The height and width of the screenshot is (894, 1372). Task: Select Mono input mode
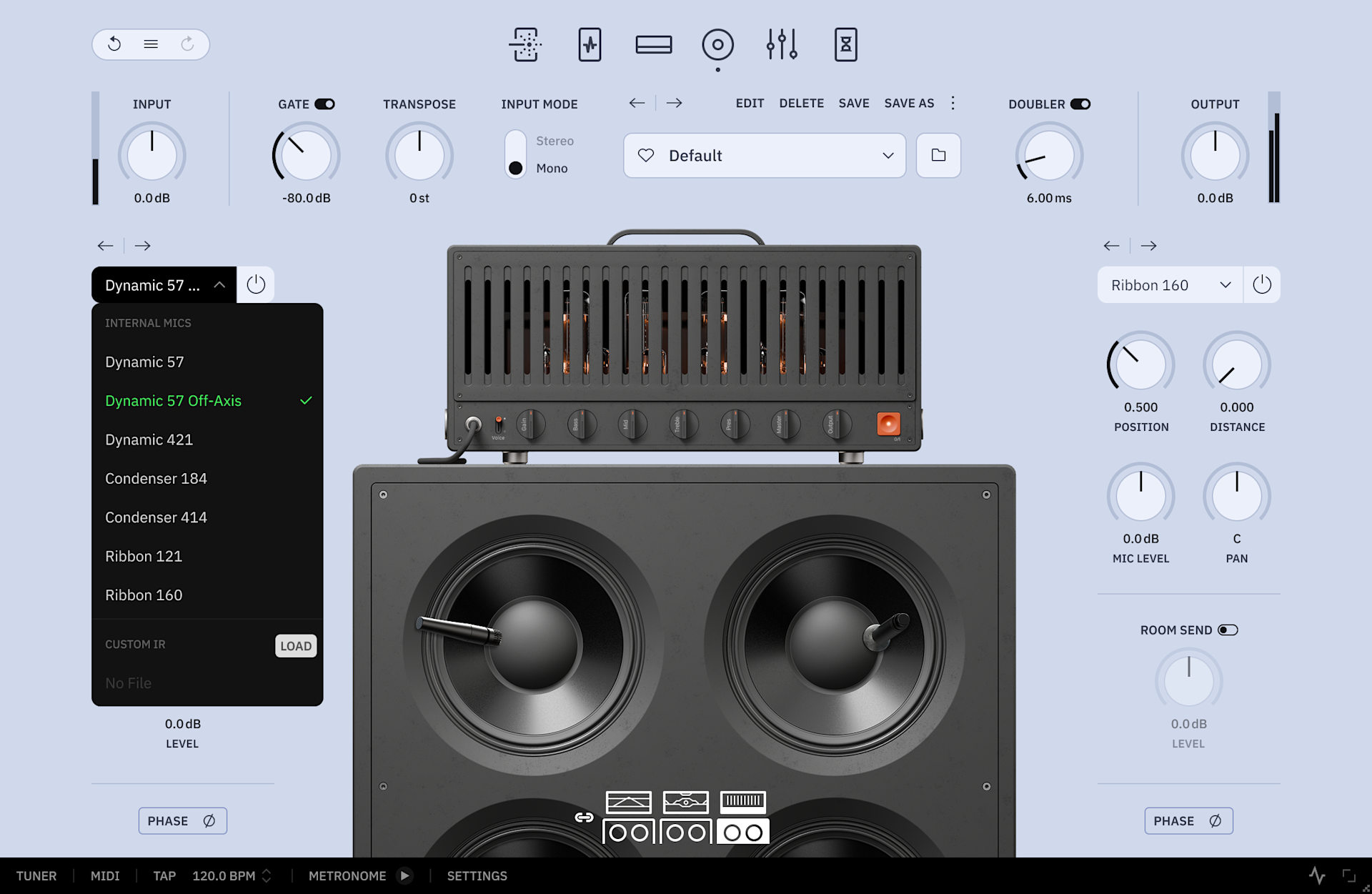pos(552,168)
